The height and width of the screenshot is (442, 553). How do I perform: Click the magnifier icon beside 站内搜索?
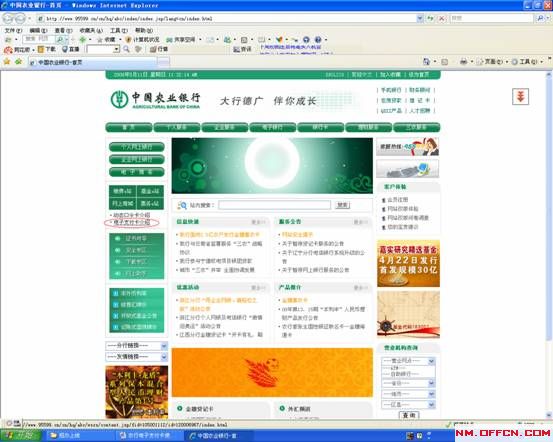pyautogui.click(x=182, y=205)
